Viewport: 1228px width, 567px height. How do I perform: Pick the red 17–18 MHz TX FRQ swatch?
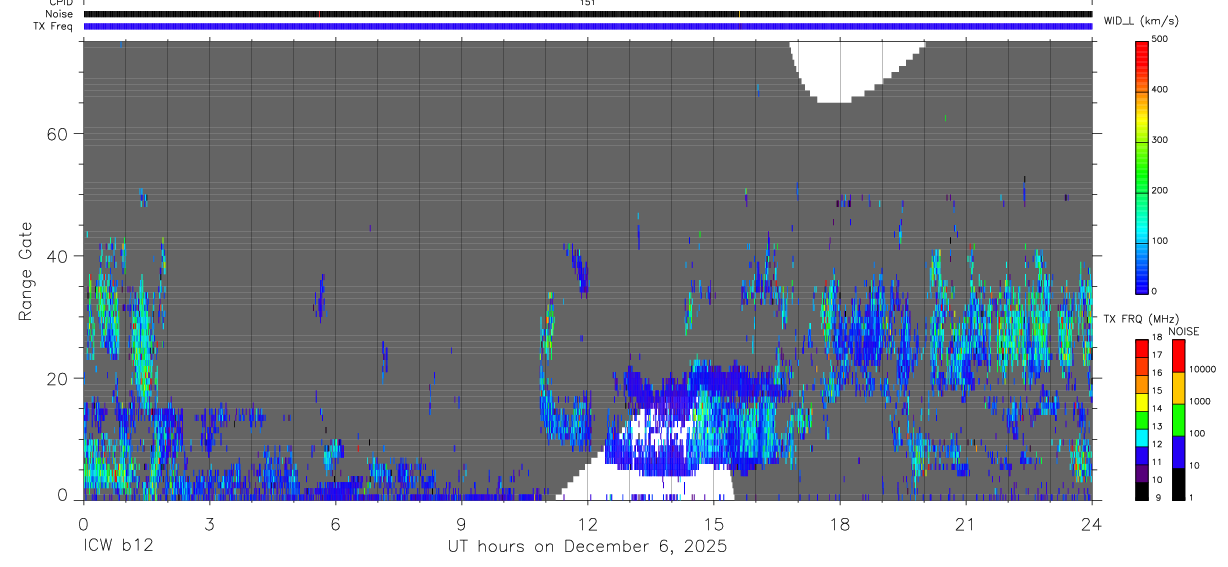(x=1142, y=348)
